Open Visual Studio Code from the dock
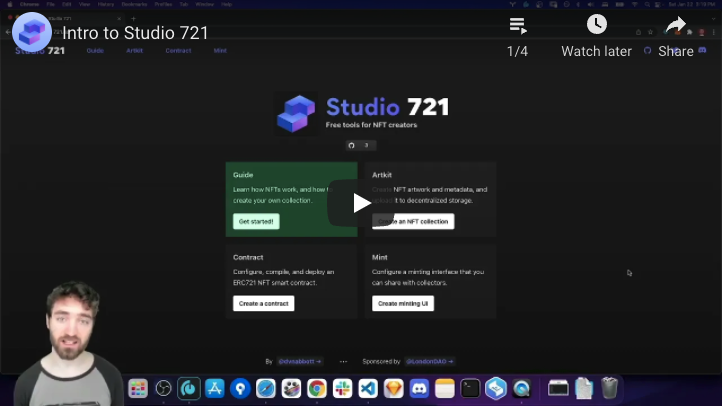722x406 pixels. (368, 389)
